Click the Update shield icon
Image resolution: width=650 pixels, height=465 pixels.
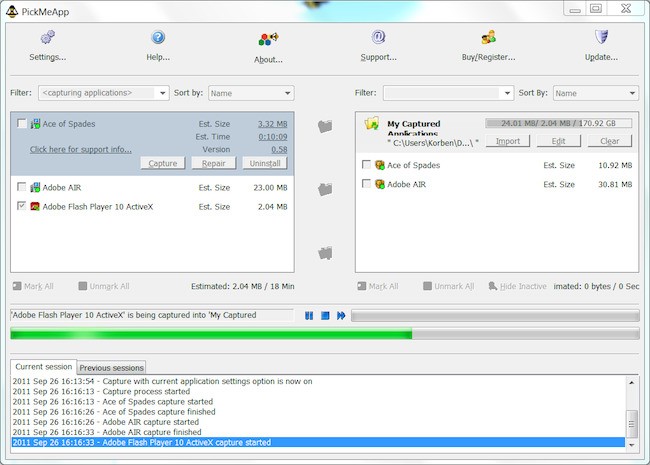(x=601, y=38)
